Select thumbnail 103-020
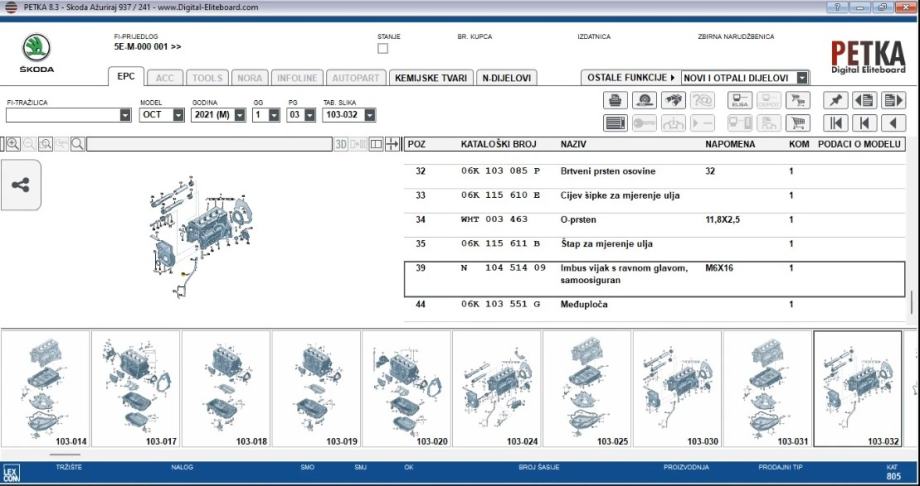Viewport: 920px width, 486px height. click(x=406, y=389)
